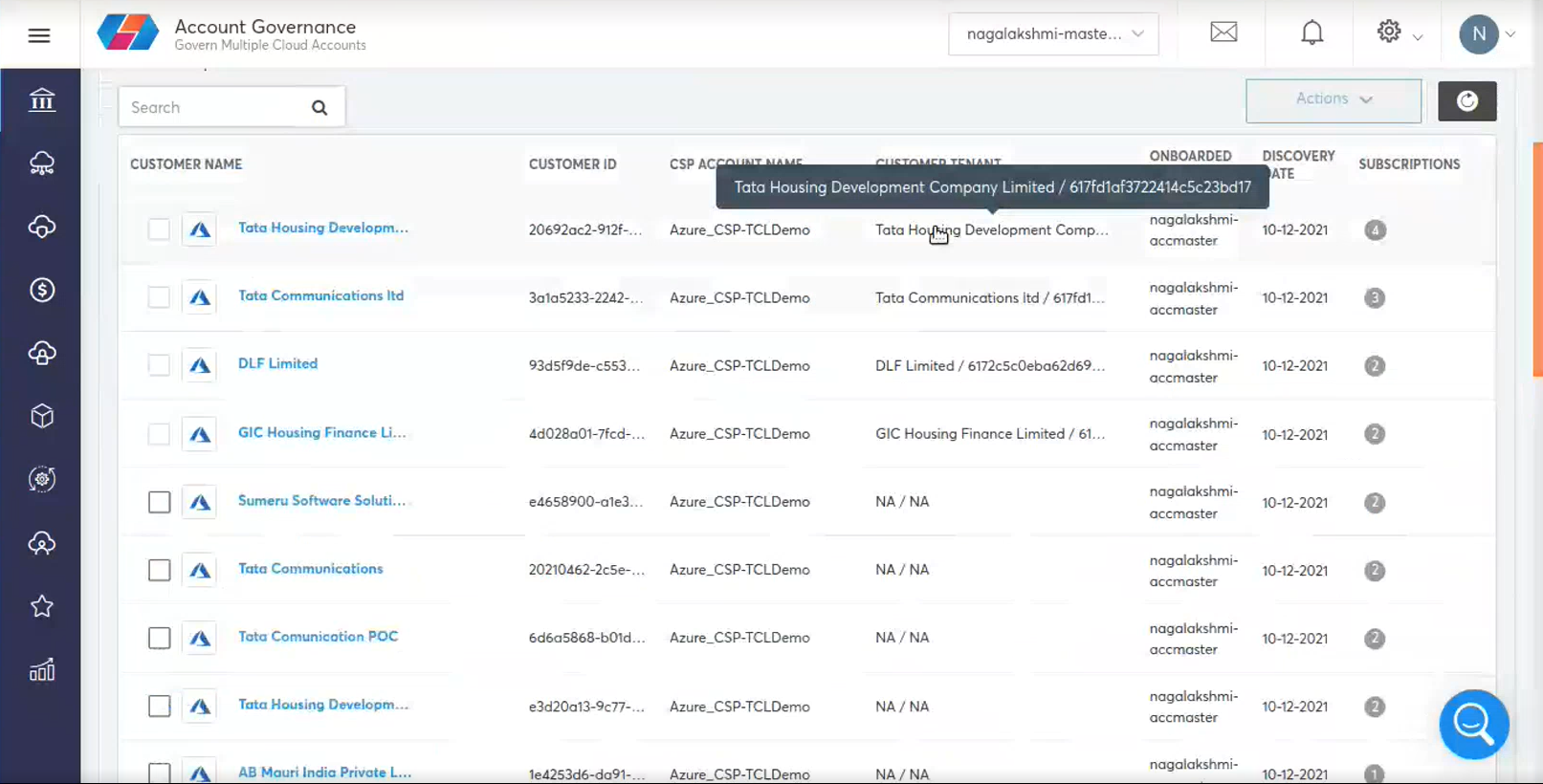The height and width of the screenshot is (784, 1543).
Task: Open the cloud sync sidebar icon
Action: tap(41, 227)
